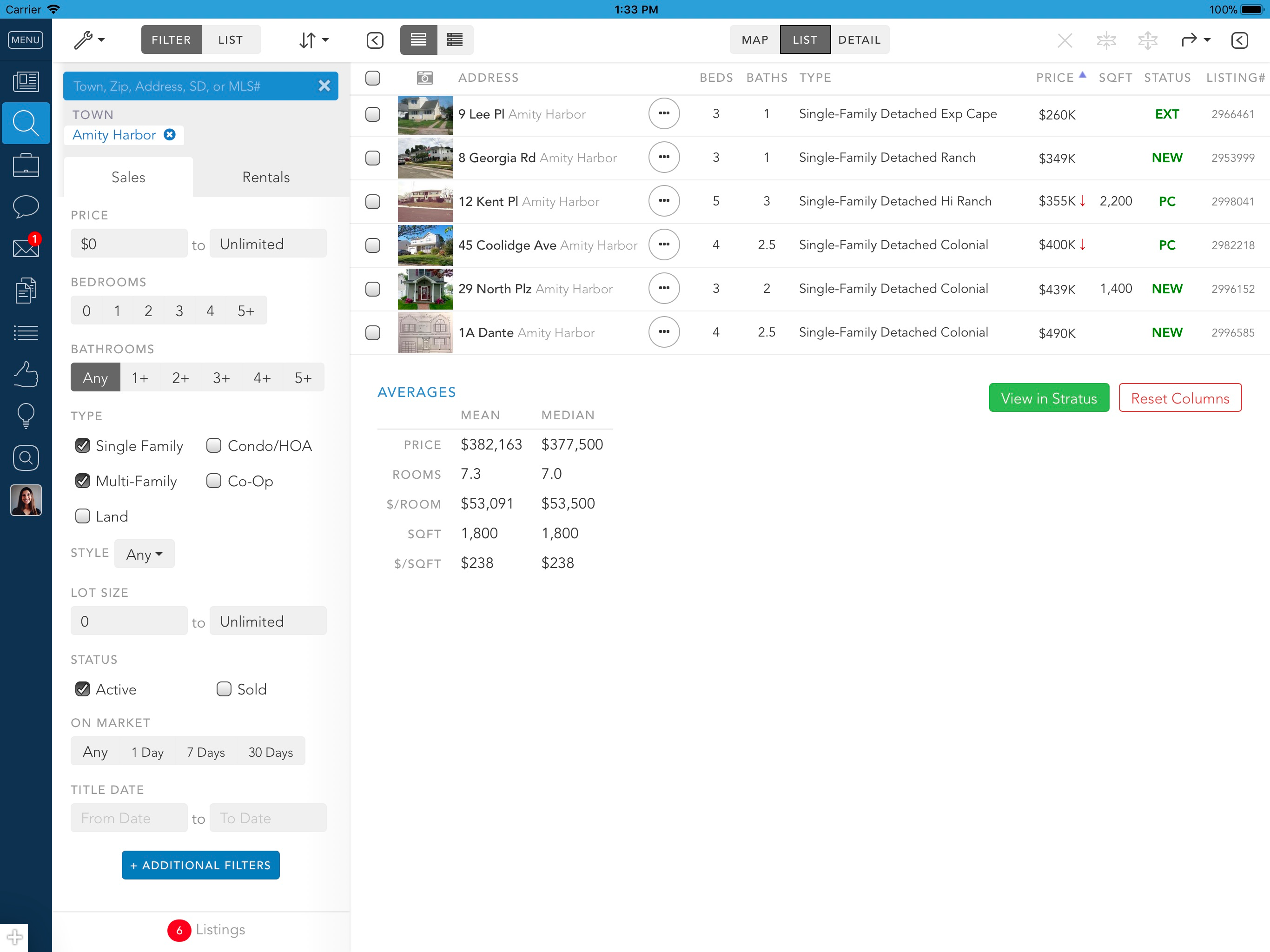Open the agent profile photo
The width and height of the screenshot is (1270, 952).
pyautogui.click(x=26, y=500)
